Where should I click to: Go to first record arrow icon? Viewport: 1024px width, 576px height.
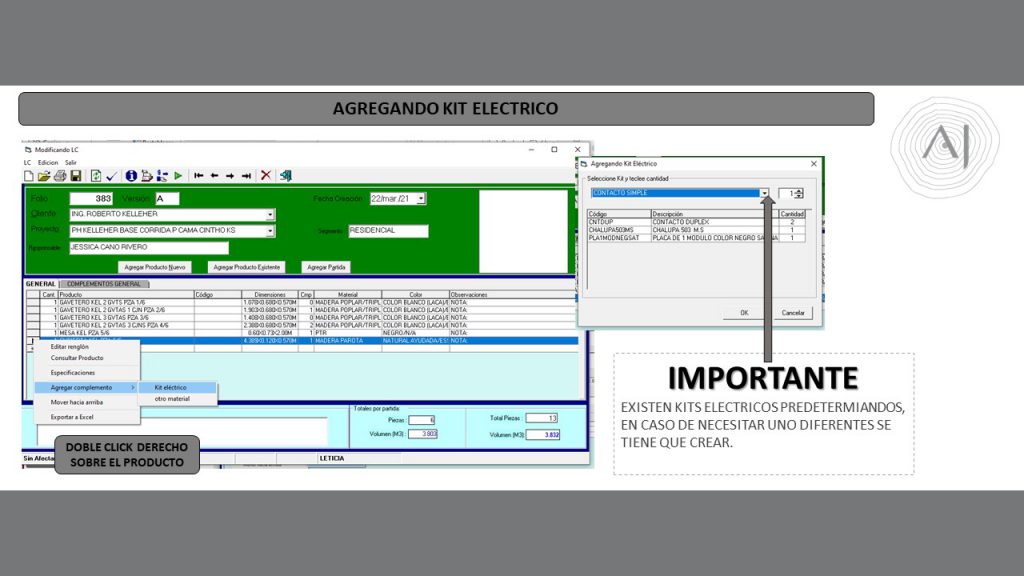pyautogui.click(x=199, y=176)
